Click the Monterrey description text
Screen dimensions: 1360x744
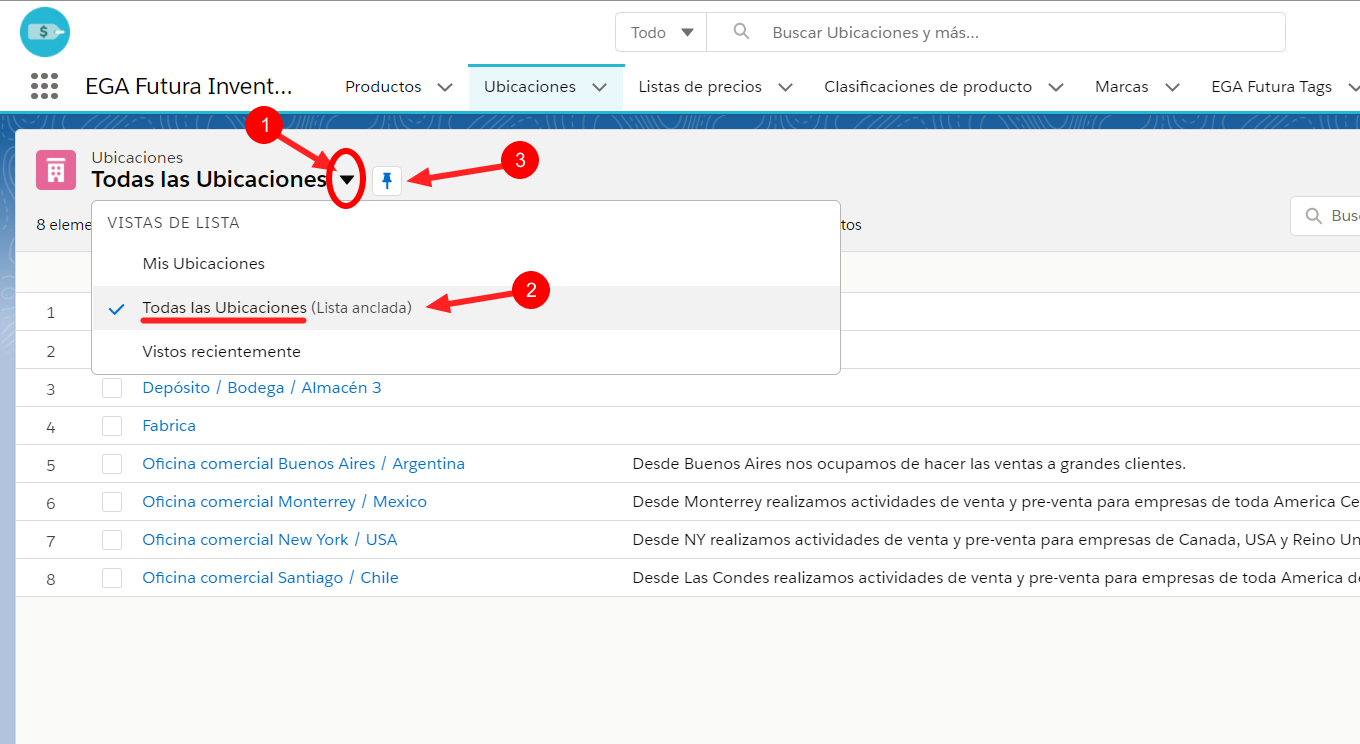(x=996, y=502)
